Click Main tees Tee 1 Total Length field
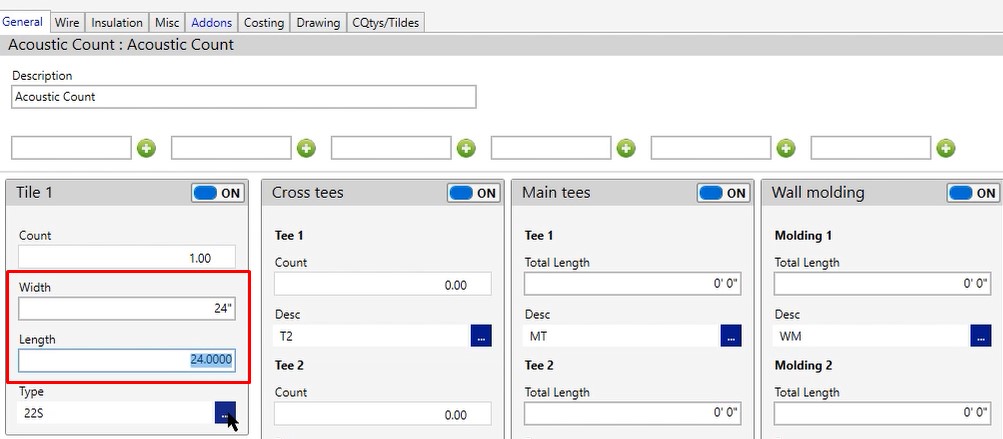 [x=633, y=284]
